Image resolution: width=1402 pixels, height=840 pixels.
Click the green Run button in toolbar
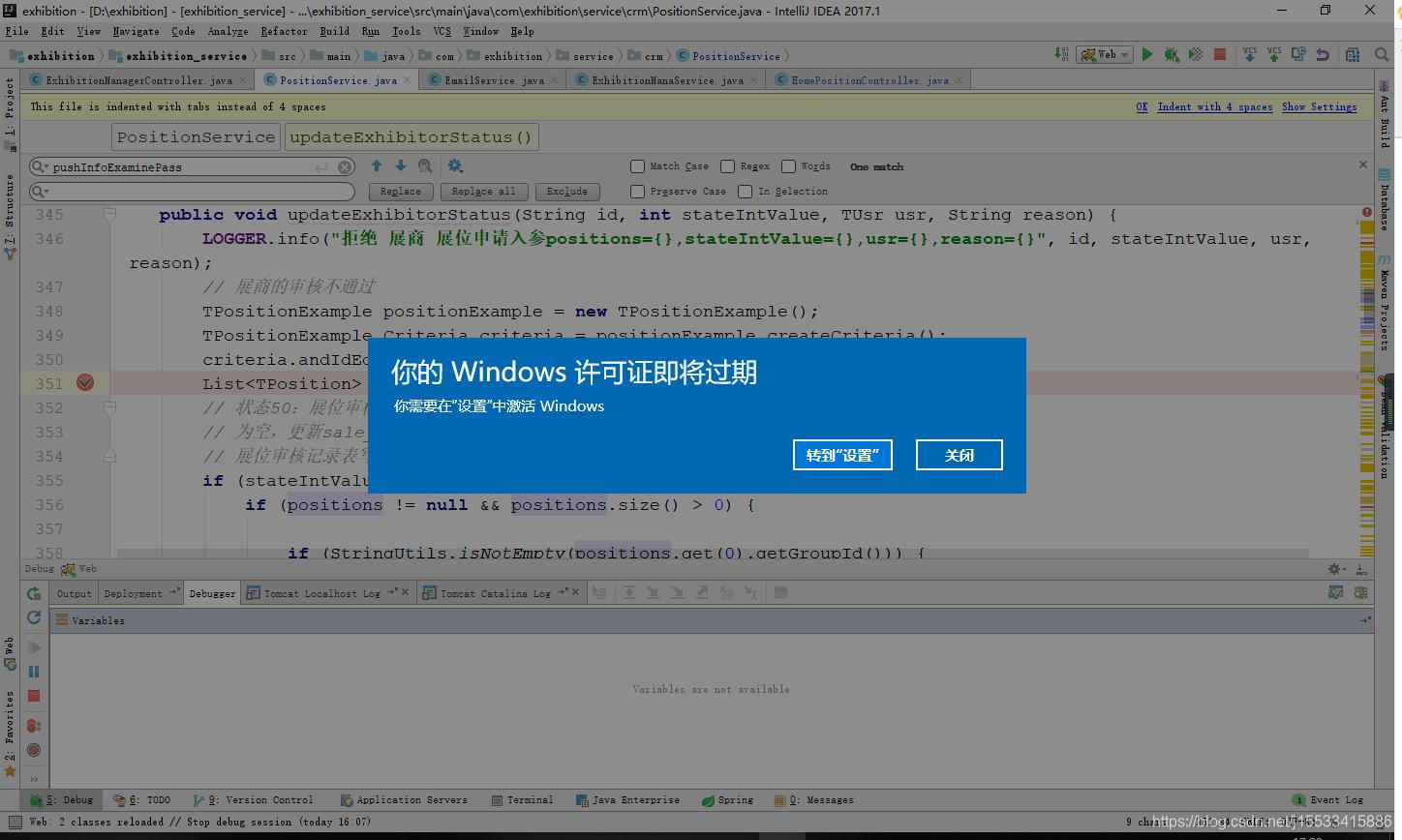coord(1147,55)
